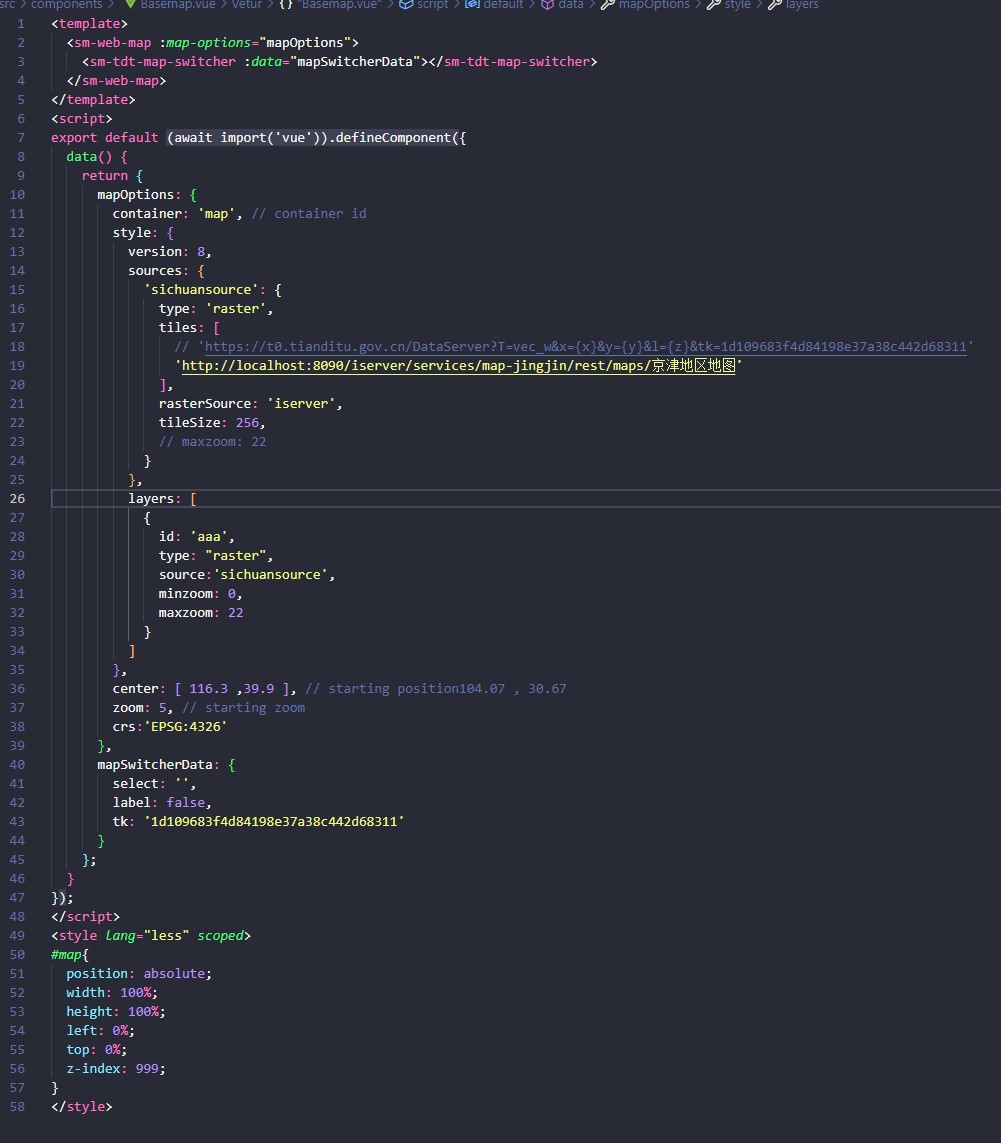
Task: Click the Vue file icon before Basemap.vue breadcrumb
Action: [x=131, y=4]
